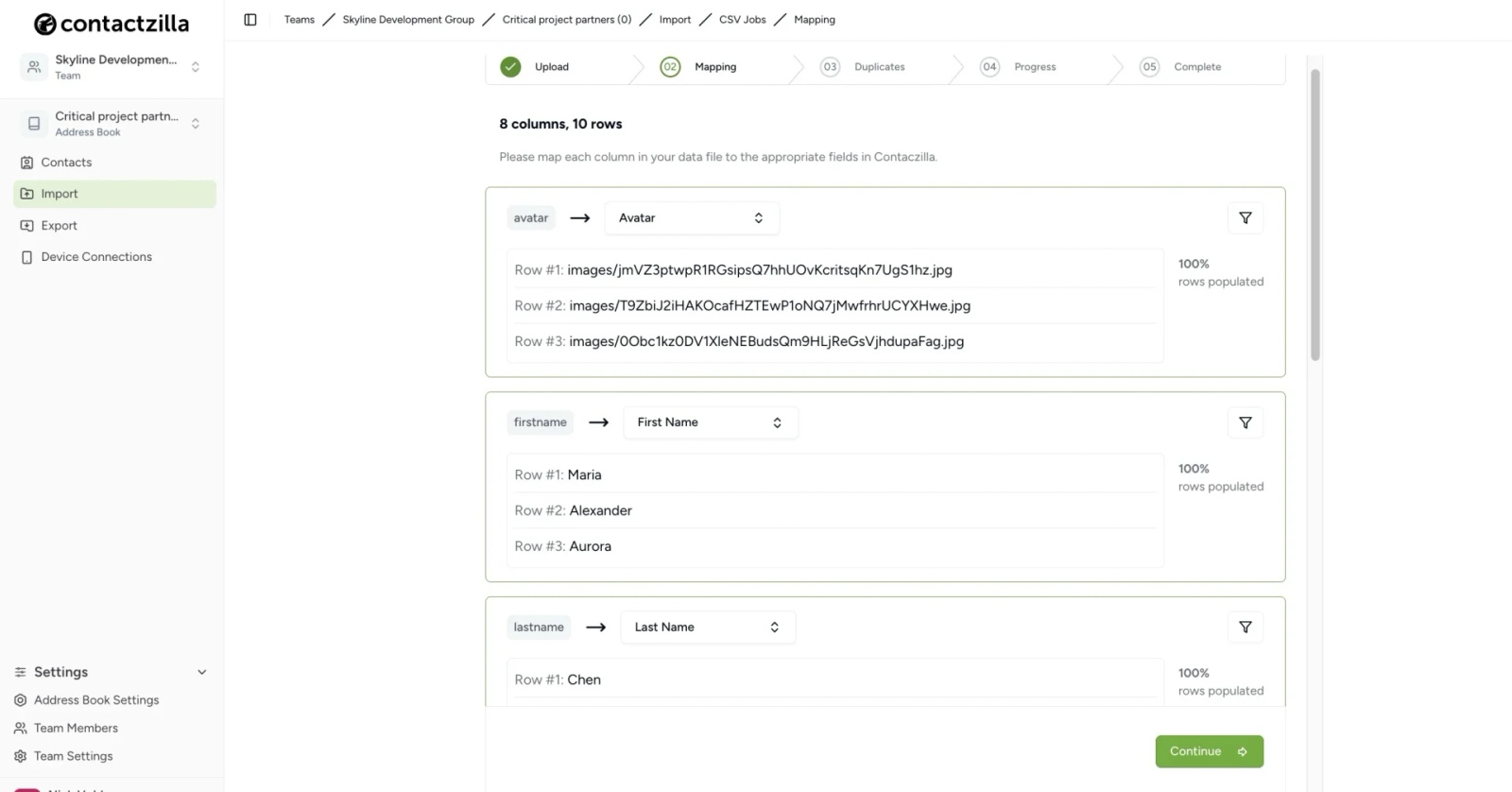Click the filter icon for avatar column
This screenshot has height=792, width=1512.
[x=1245, y=218]
